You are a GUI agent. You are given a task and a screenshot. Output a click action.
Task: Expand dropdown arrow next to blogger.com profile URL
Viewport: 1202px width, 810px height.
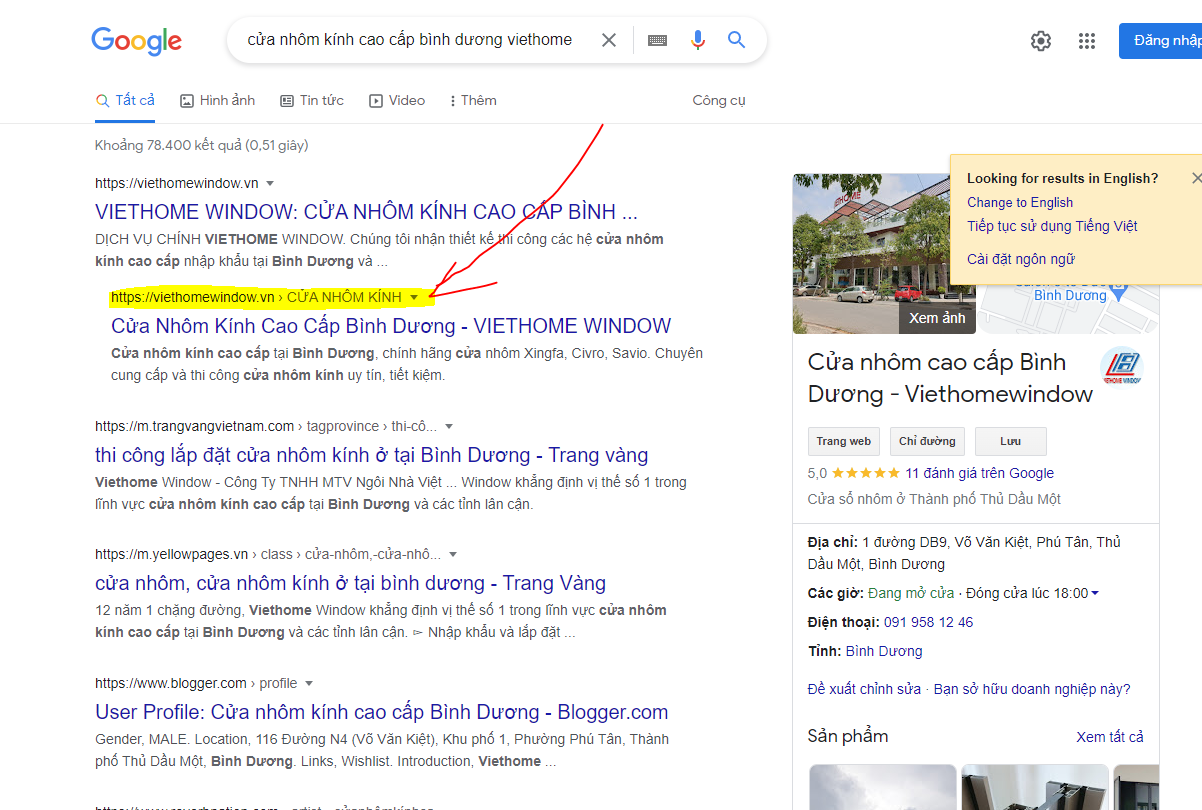[x=309, y=684]
